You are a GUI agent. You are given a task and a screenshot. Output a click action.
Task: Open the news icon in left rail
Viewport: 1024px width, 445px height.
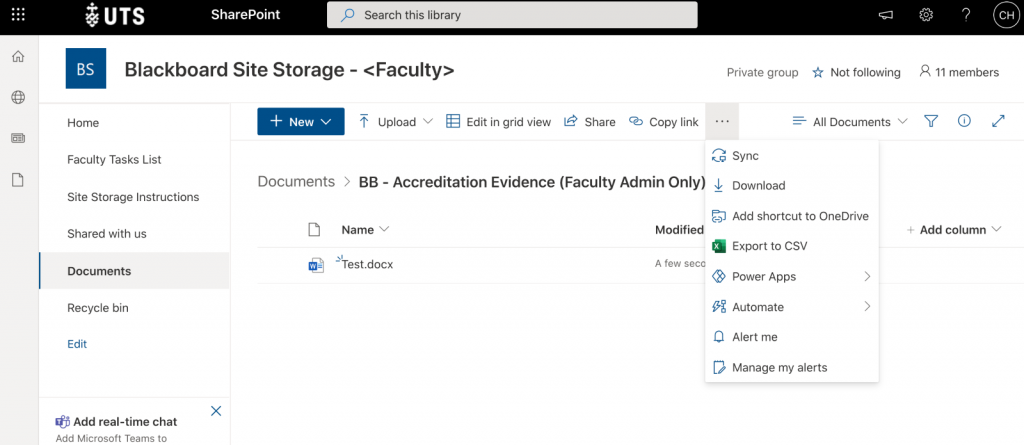(18, 139)
